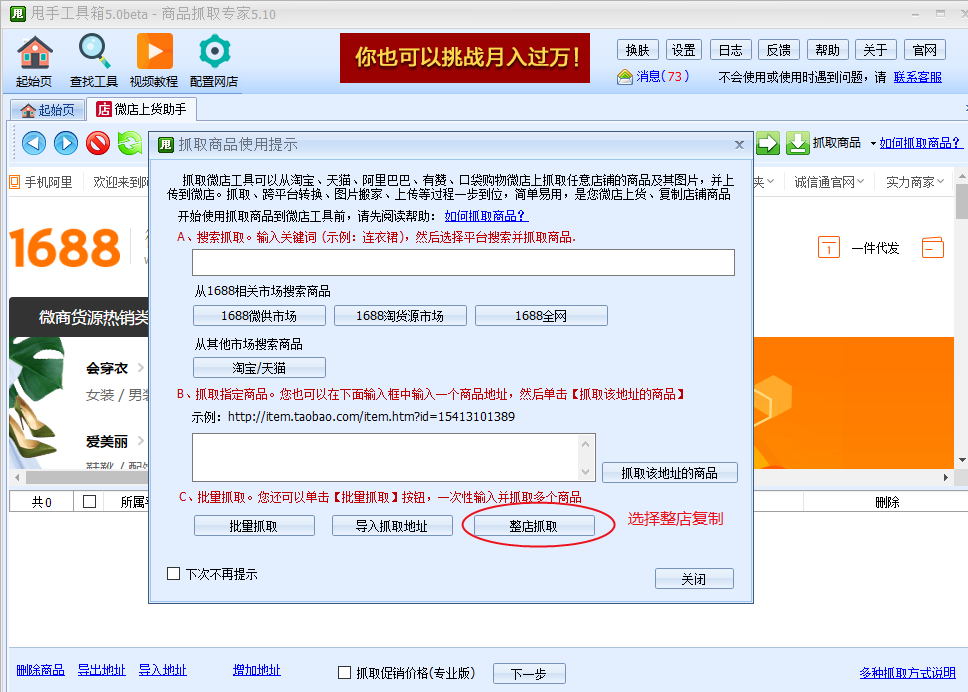Click the 整店抓取 button

533,526
